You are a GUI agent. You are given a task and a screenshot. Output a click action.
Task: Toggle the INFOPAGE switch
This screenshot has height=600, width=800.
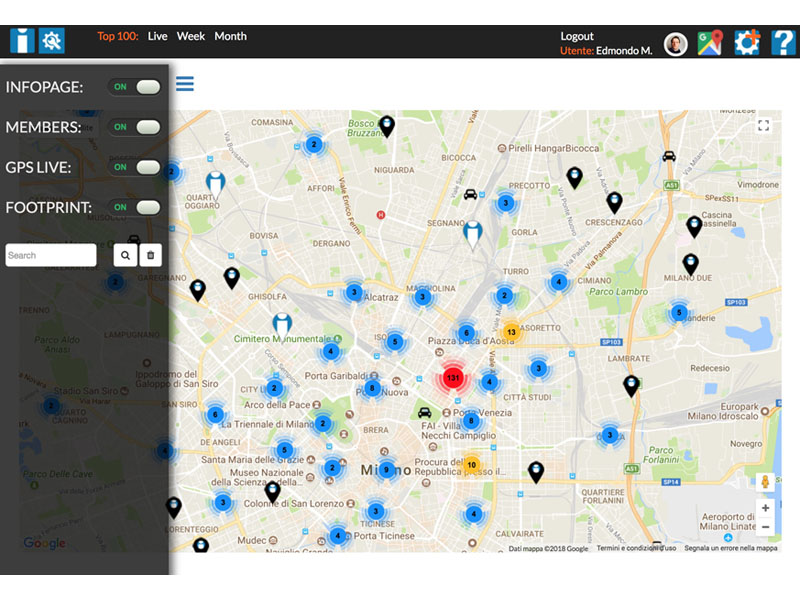click(135, 87)
